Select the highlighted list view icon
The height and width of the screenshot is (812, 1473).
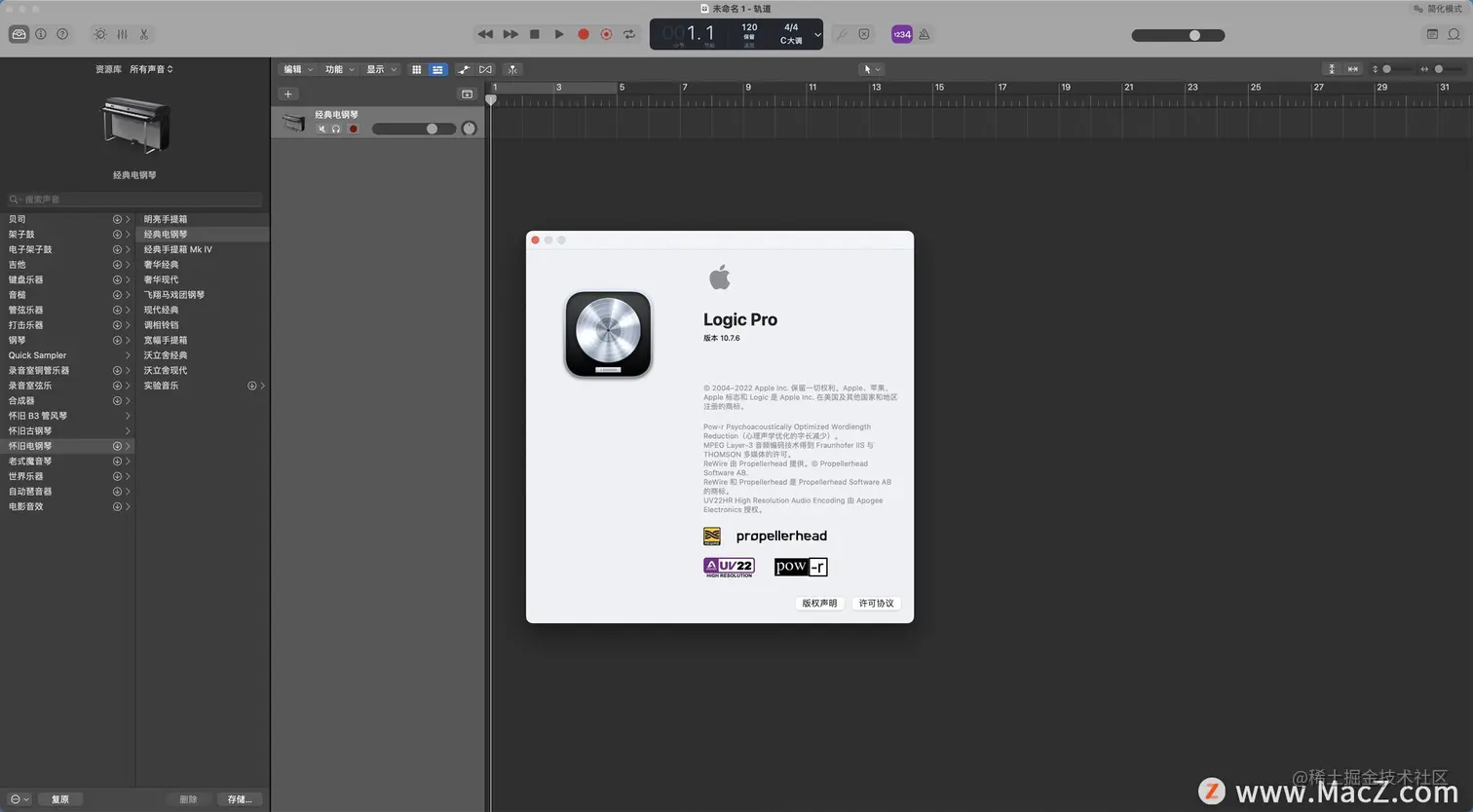click(437, 69)
